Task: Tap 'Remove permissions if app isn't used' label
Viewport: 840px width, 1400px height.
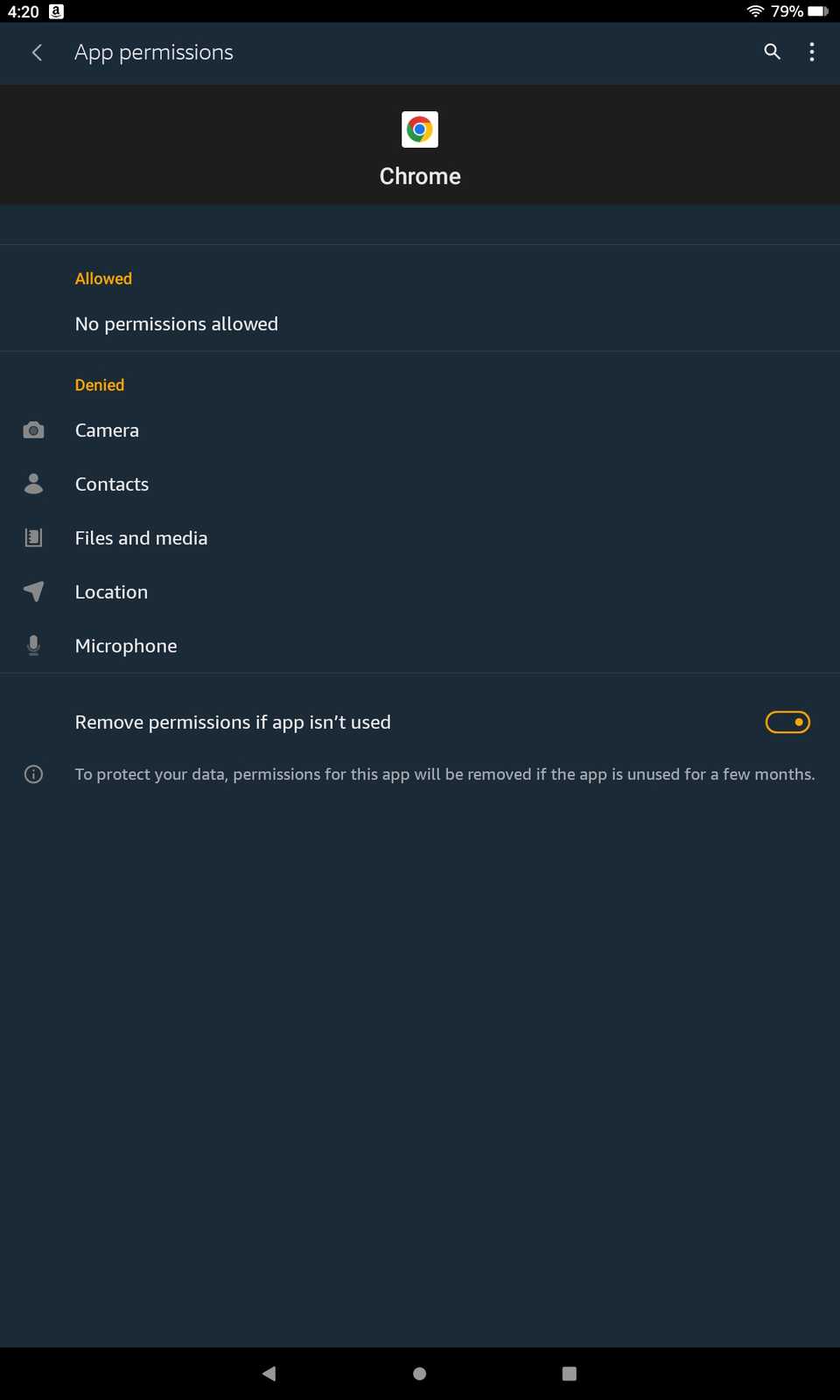Action: [x=233, y=722]
